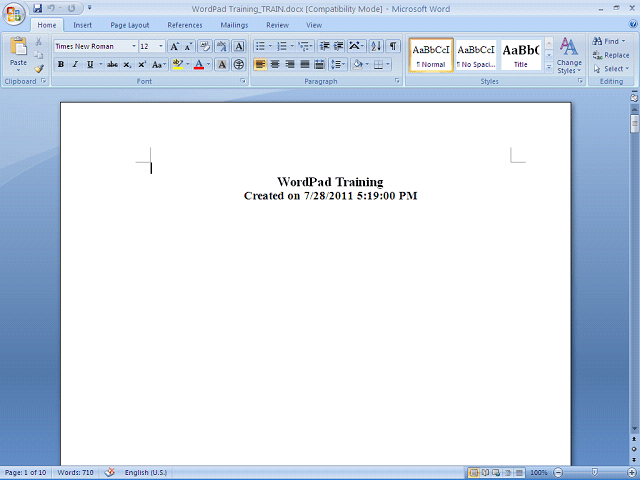Screen dimensions: 640x480
Task: Check proofing errors in status bar
Action: click(109, 473)
